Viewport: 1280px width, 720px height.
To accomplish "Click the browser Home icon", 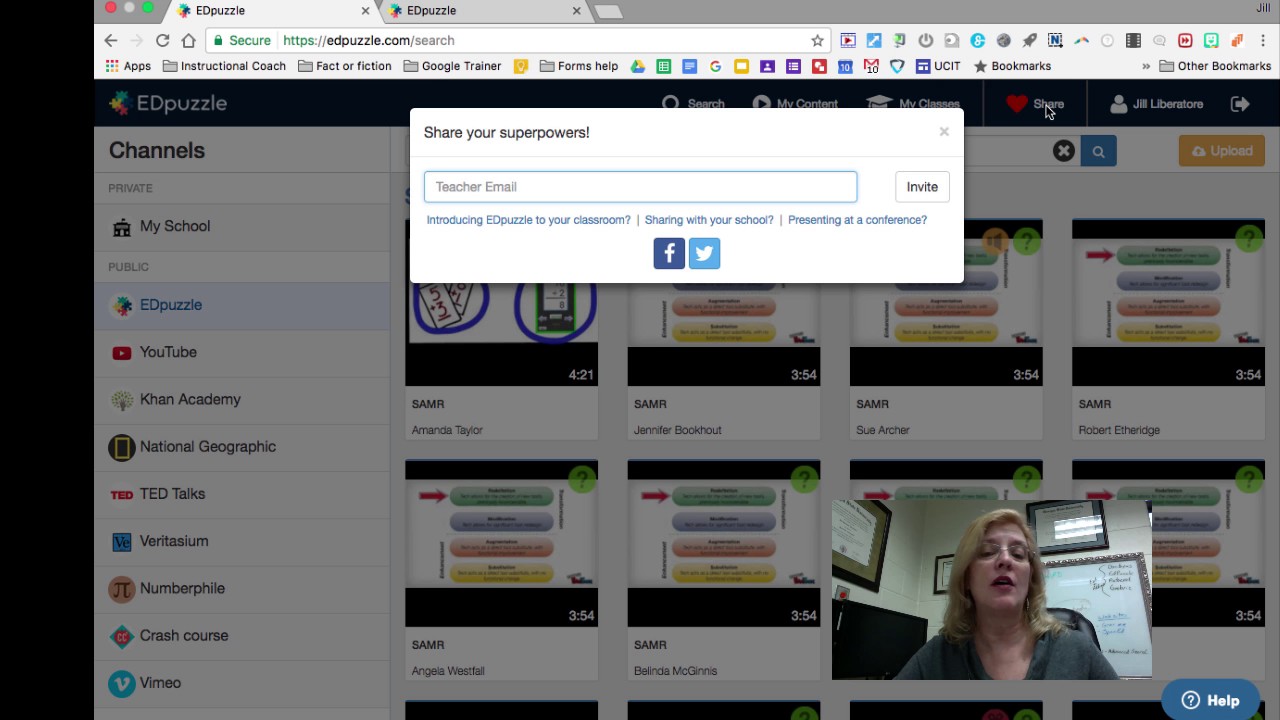I will 188,40.
